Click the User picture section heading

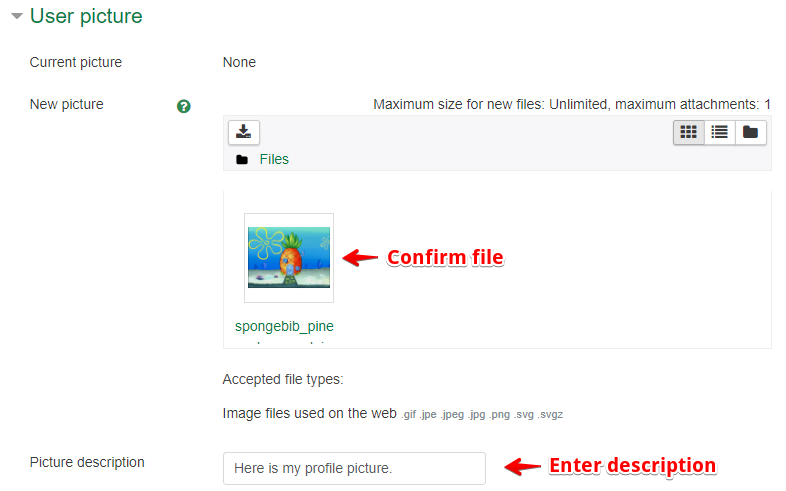click(x=86, y=17)
